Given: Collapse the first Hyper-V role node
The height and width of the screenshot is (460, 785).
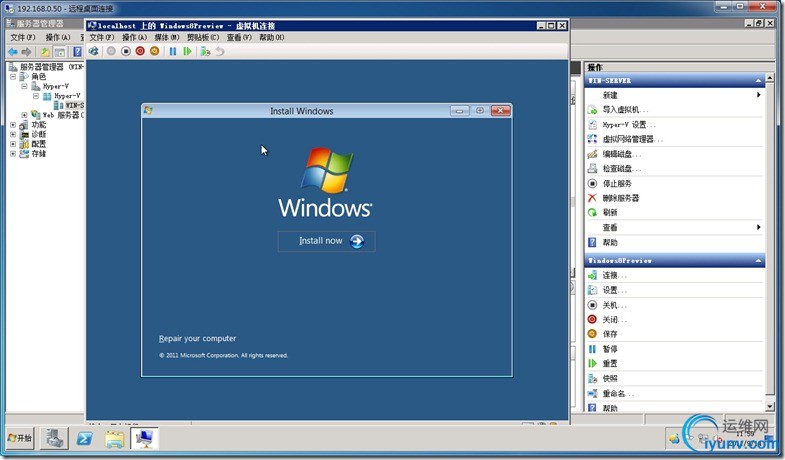Looking at the screenshot, I should pyautogui.click(x=24, y=86).
